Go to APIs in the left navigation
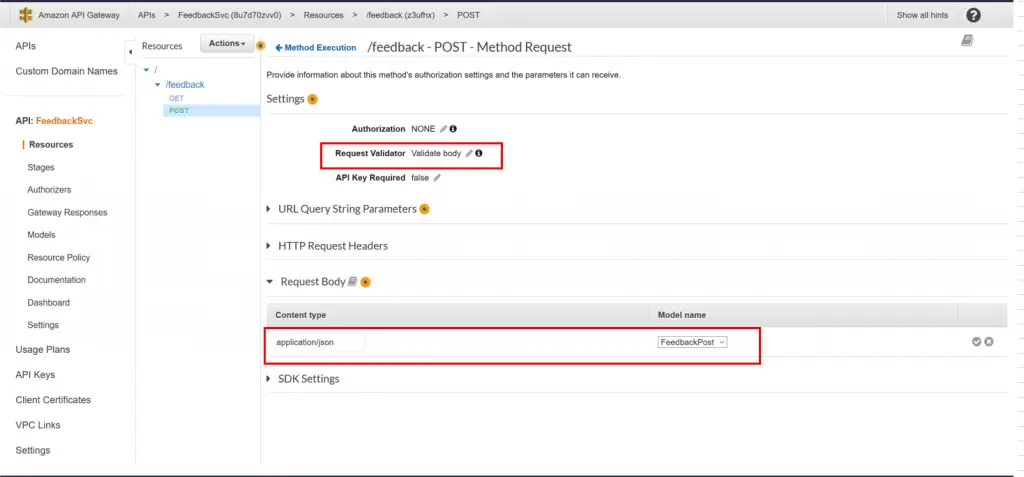Viewport: 1024px width, 477px height. tap(25, 46)
